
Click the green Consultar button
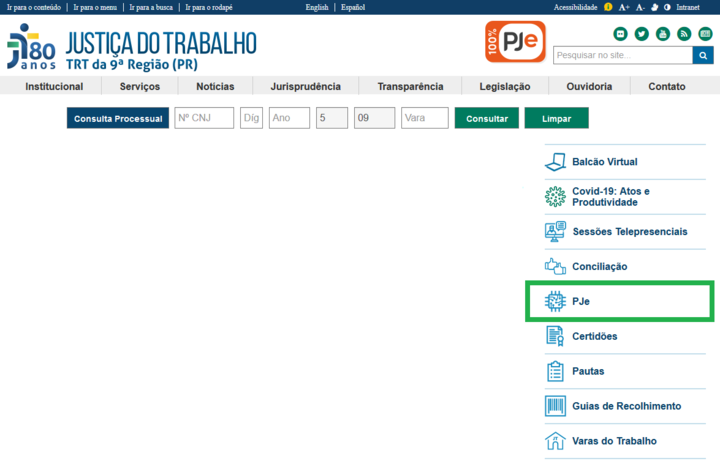coord(487,118)
